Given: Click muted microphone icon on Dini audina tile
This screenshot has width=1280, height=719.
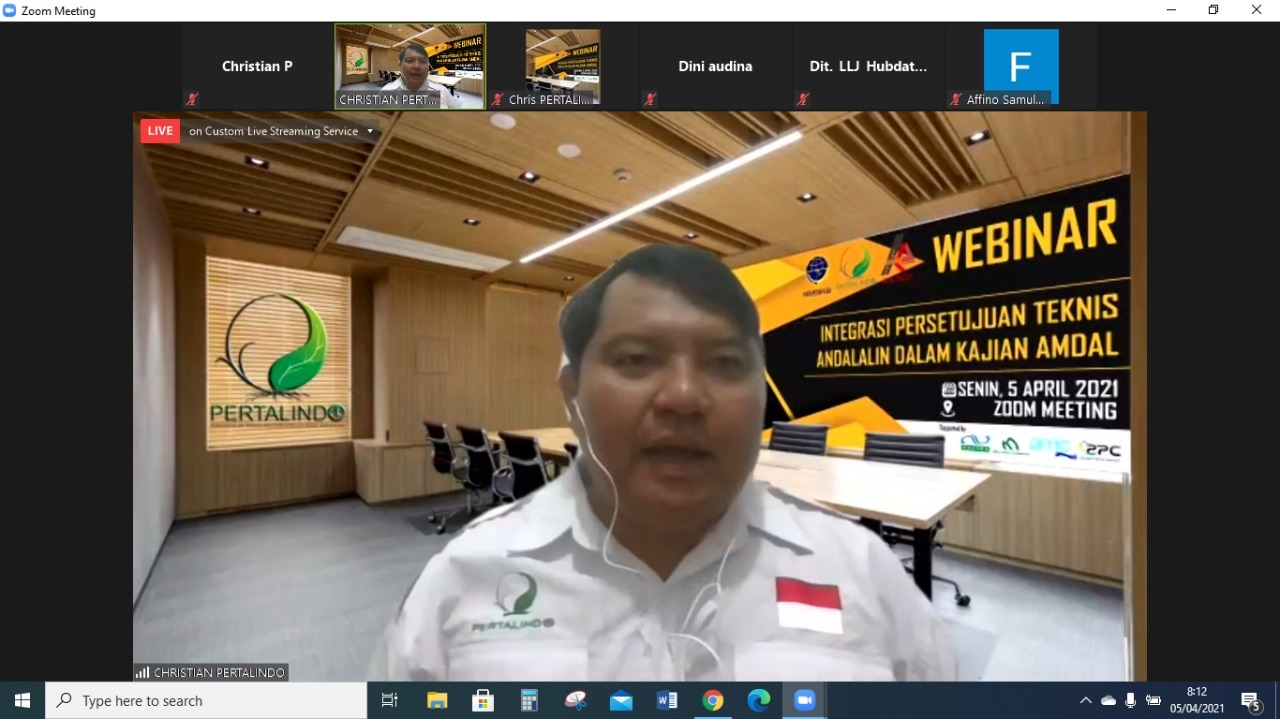Looking at the screenshot, I should [650, 99].
